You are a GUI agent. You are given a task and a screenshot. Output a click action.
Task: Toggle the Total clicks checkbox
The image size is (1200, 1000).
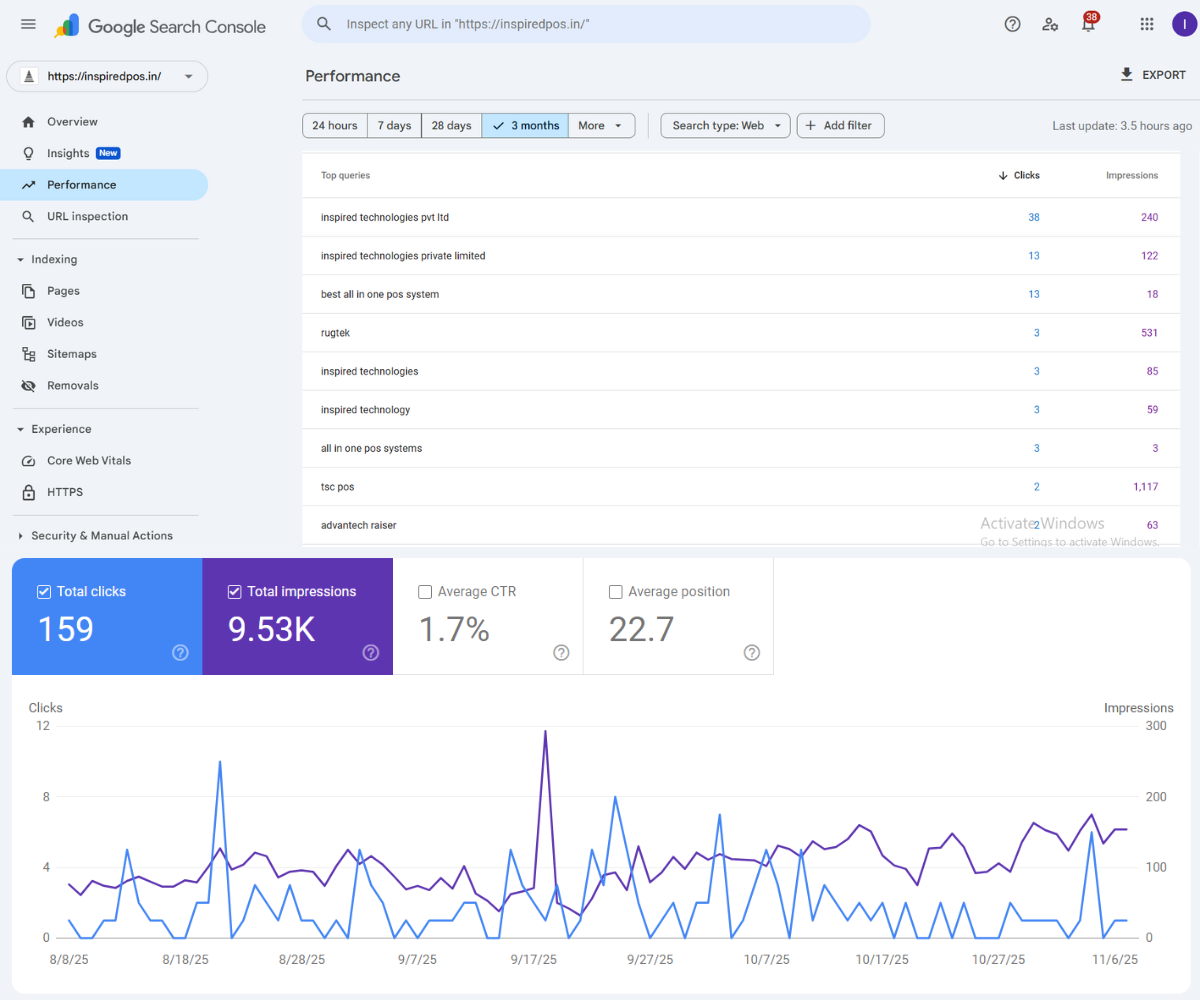[44, 592]
